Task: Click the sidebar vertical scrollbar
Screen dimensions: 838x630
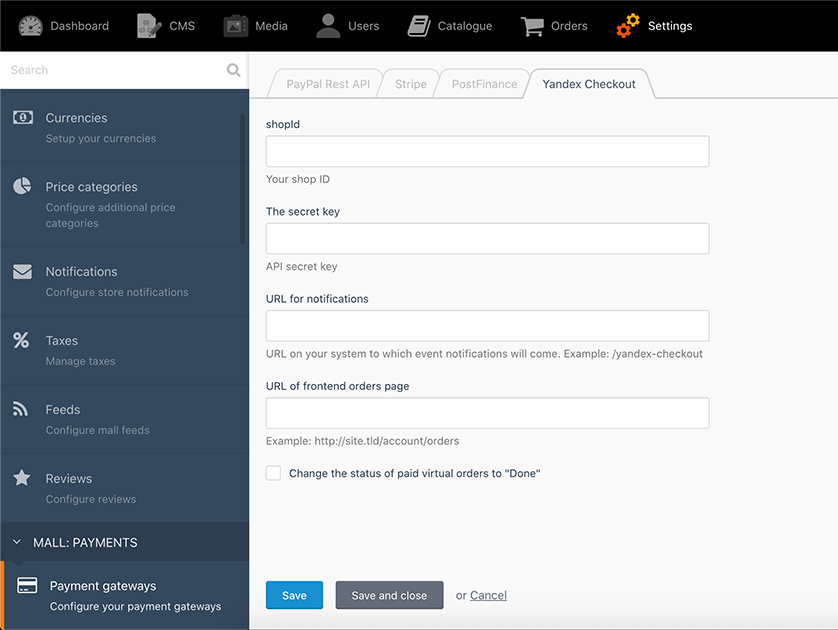Action: click(x=243, y=179)
